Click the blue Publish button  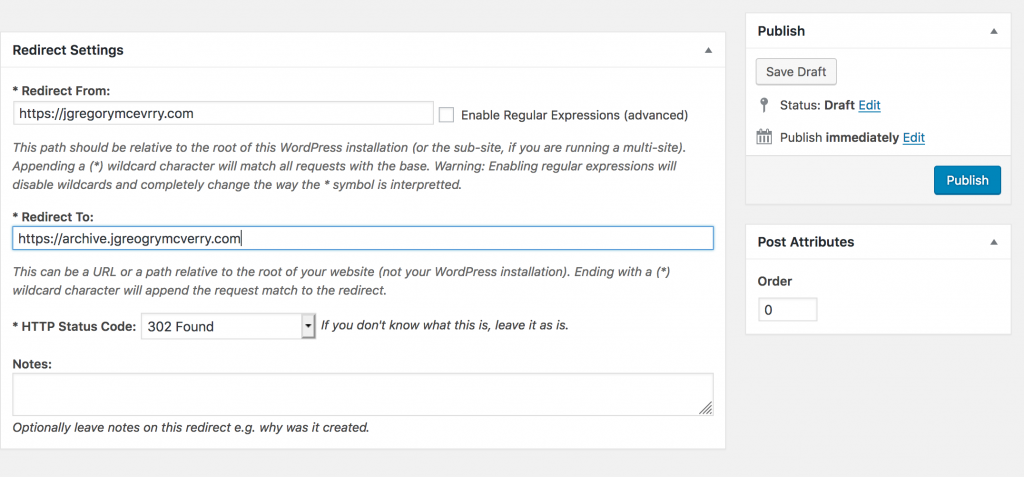coord(967,180)
